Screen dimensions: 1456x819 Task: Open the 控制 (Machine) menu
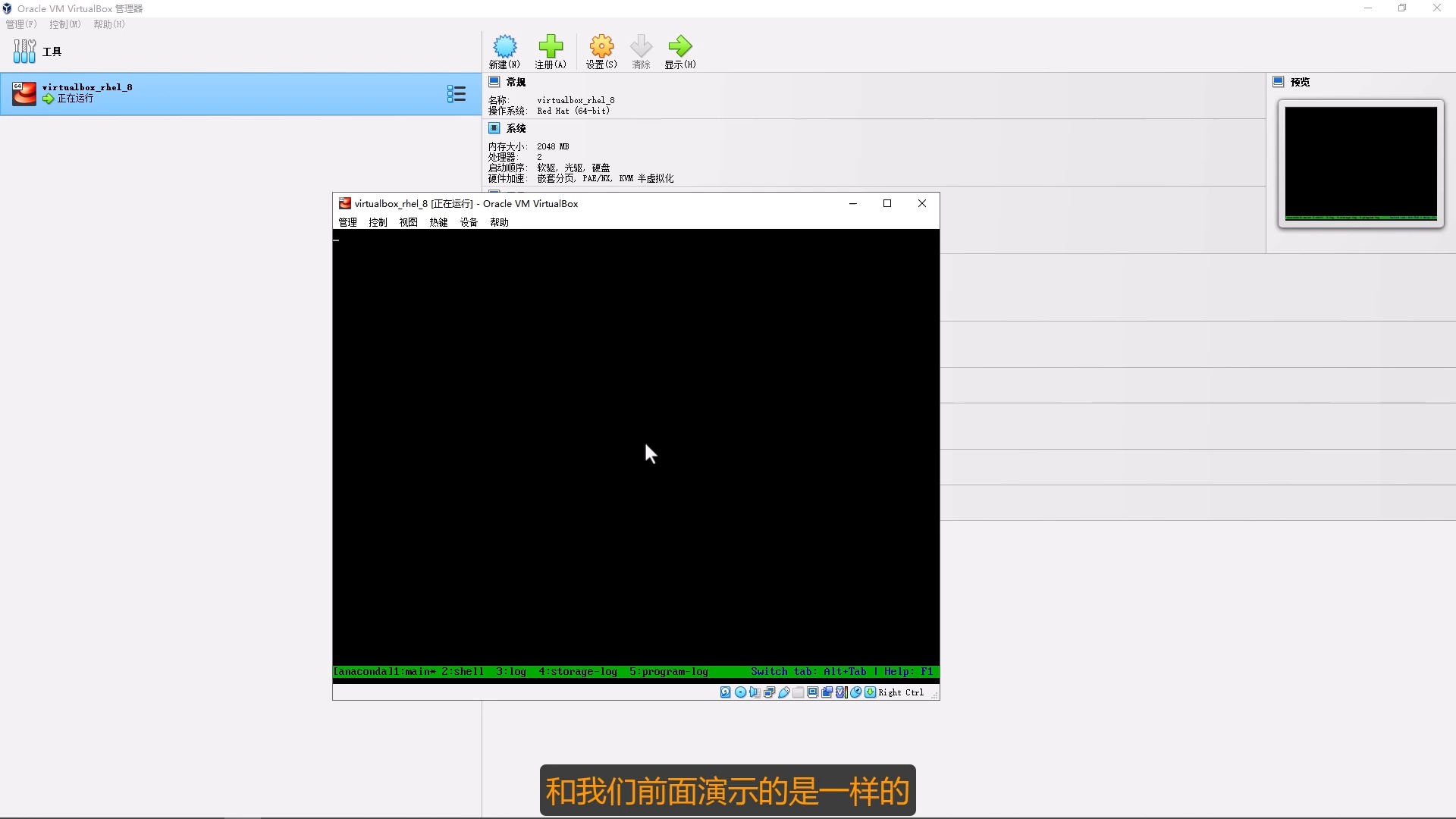pyautogui.click(x=377, y=222)
